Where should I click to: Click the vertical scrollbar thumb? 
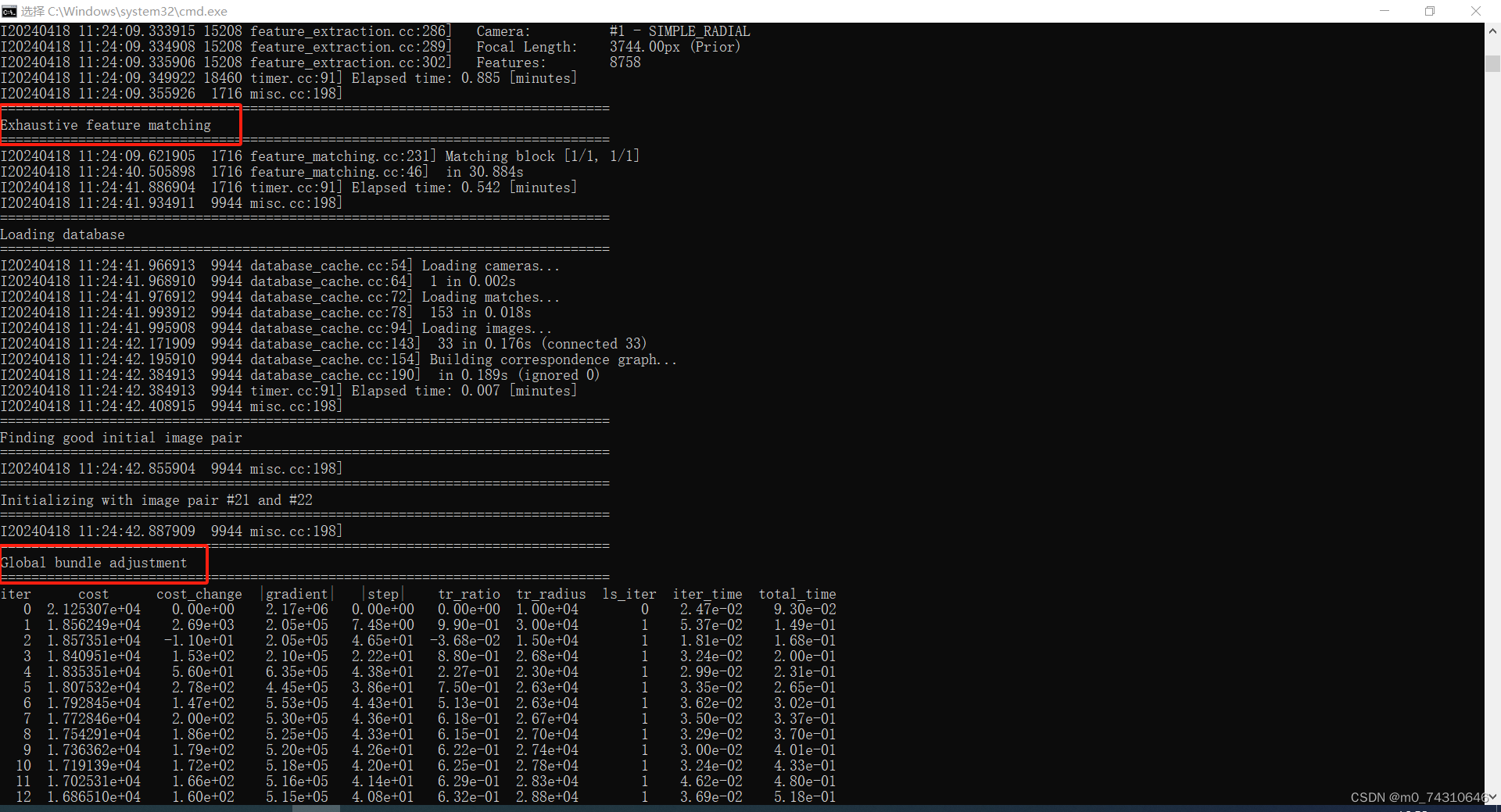click(1492, 63)
